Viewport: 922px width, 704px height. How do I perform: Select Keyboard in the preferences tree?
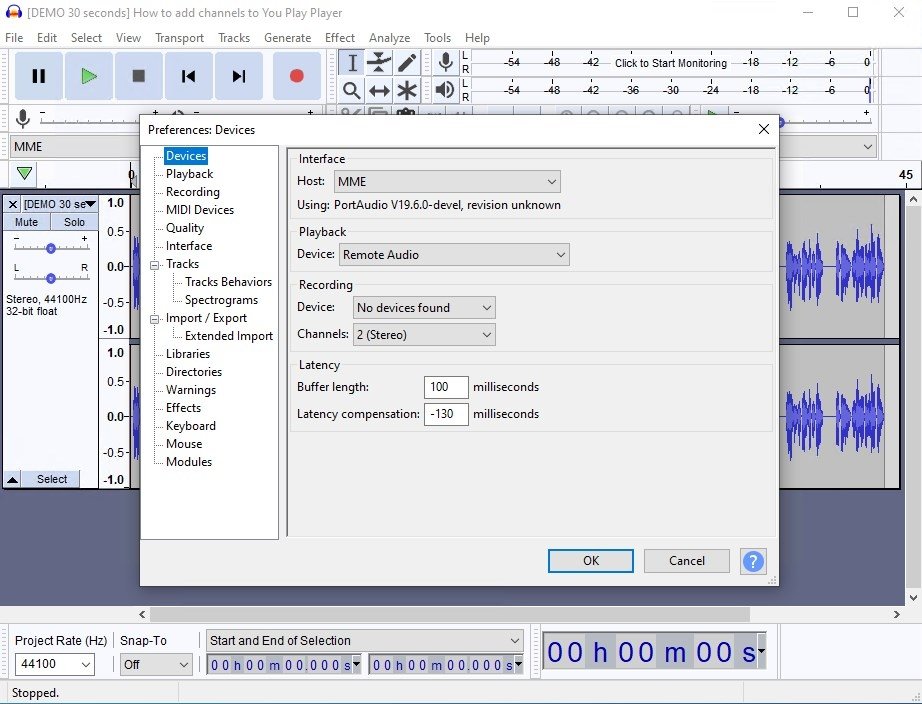(x=191, y=426)
